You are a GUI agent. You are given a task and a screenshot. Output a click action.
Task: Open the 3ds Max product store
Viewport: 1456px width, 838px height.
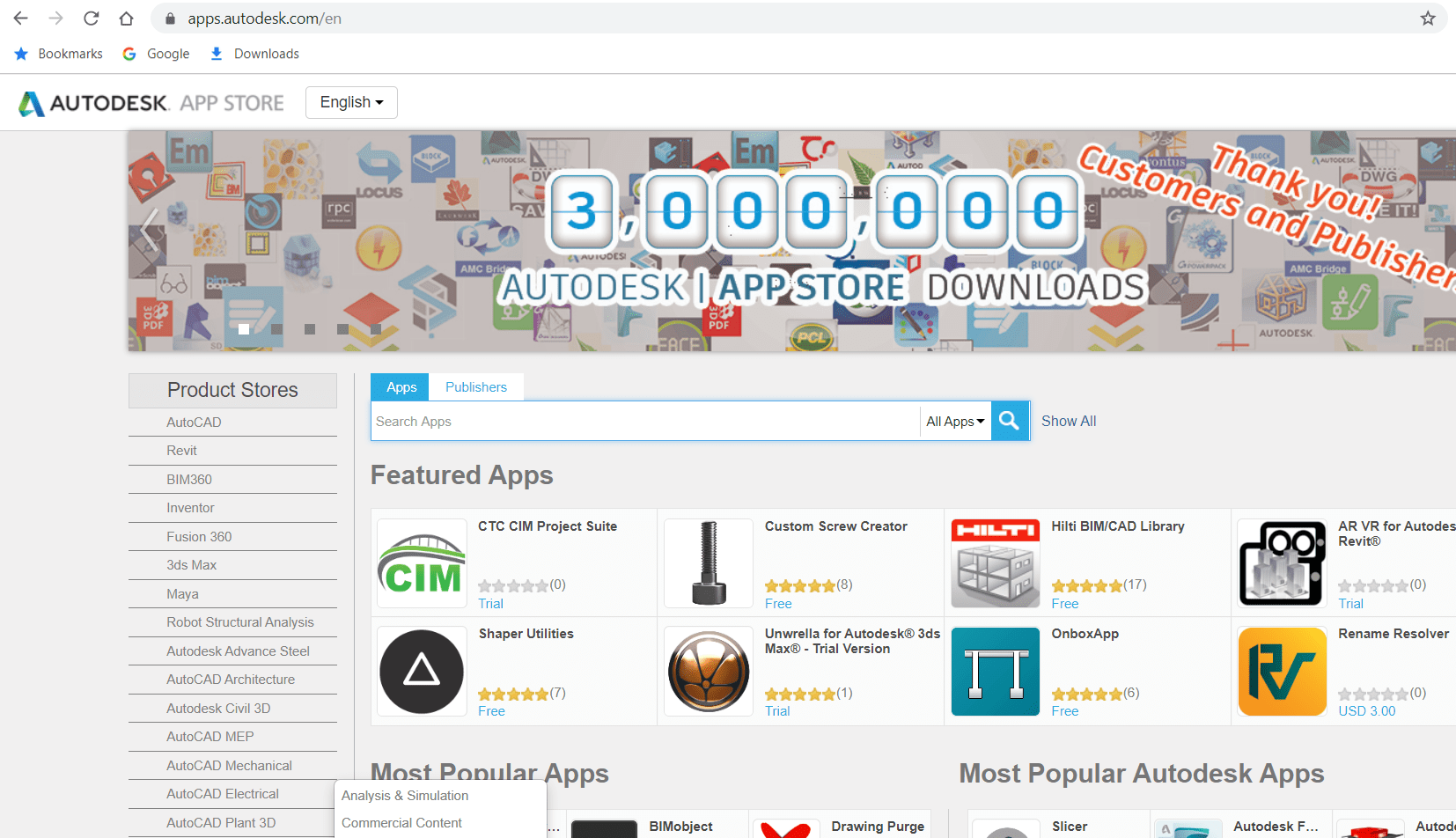point(232,565)
